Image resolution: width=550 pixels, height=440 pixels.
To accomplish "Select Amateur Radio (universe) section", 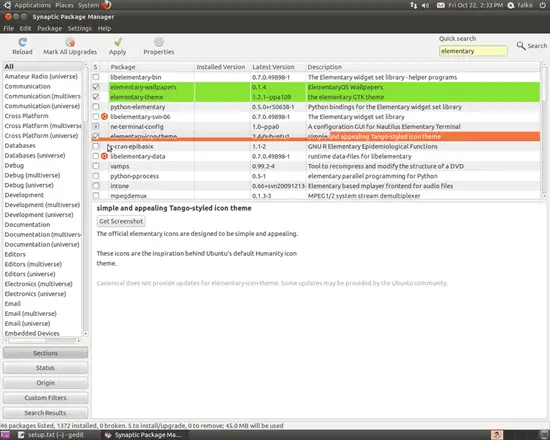I will (x=42, y=76).
